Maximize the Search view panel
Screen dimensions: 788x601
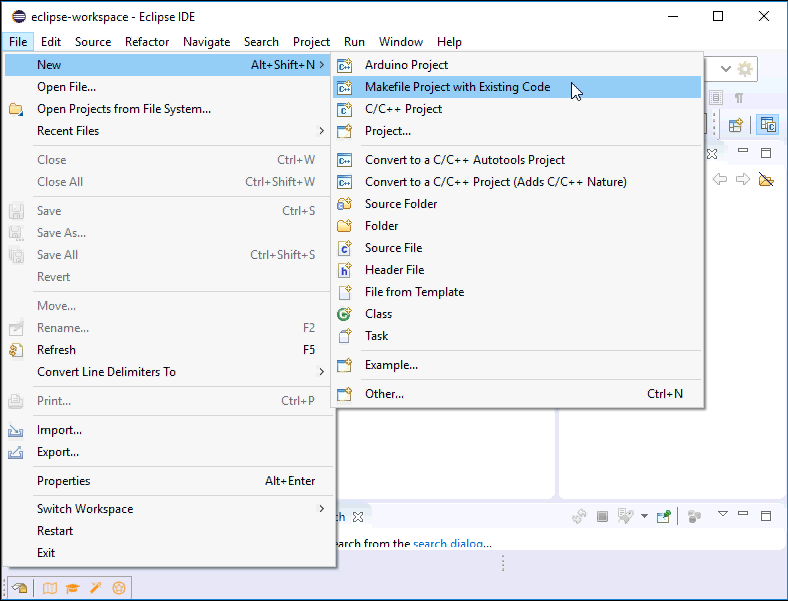[x=766, y=516]
